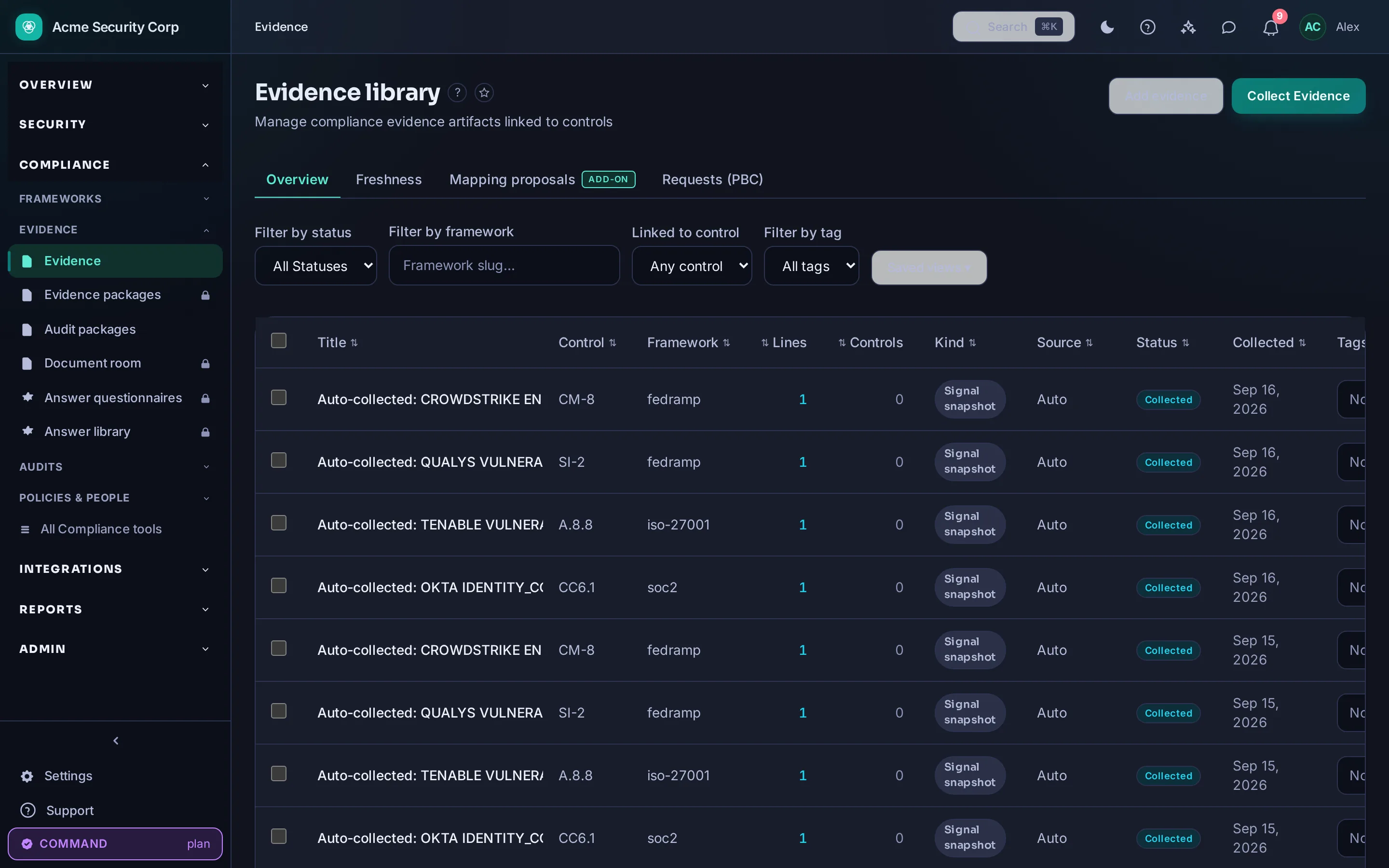This screenshot has width=1389, height=868.
Task: Open the Settings link
Action: click(115, 776)
